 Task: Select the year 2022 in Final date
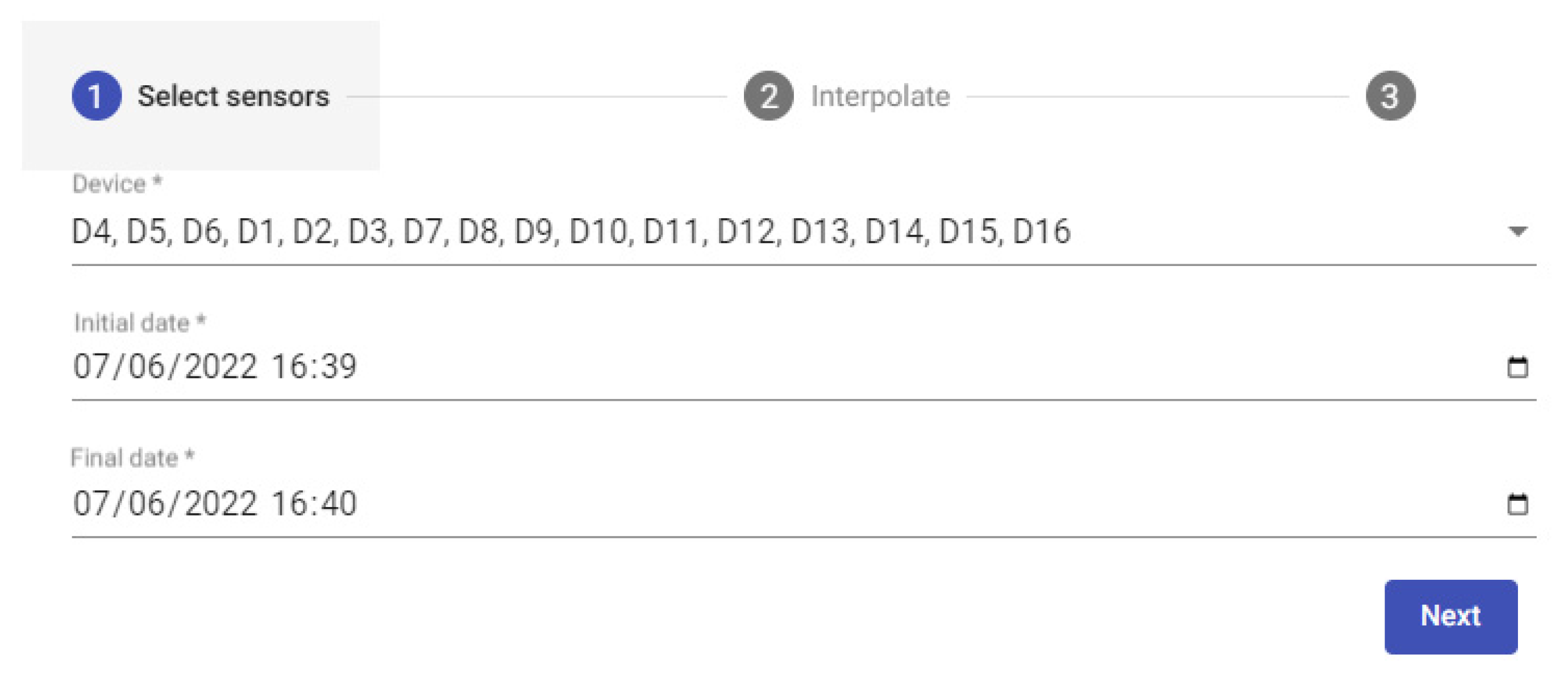(x=221, y=504)
